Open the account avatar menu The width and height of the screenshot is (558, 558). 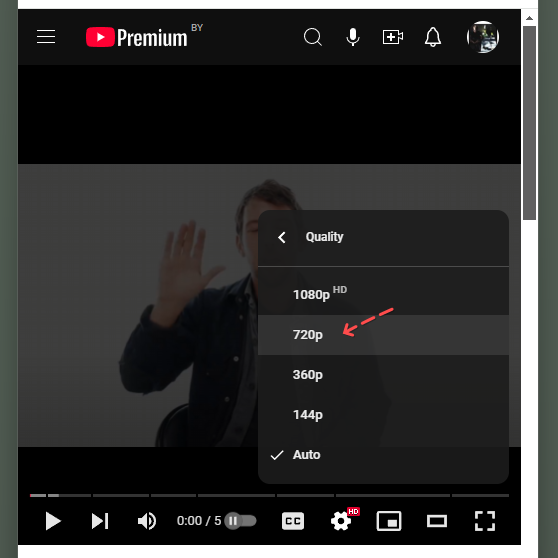tap(483, 37)
